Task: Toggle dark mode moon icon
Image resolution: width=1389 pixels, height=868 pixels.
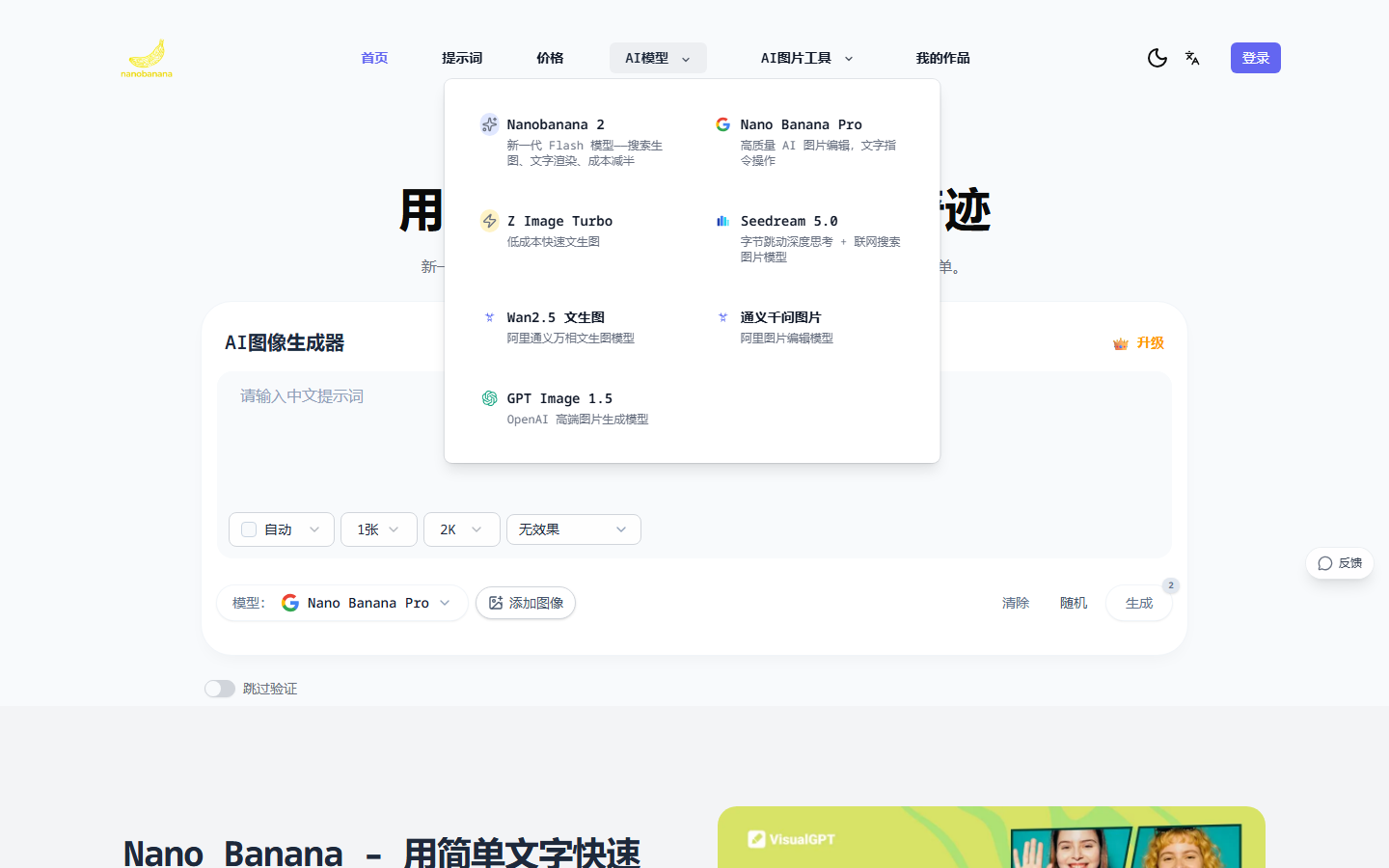Action: 1157,58
